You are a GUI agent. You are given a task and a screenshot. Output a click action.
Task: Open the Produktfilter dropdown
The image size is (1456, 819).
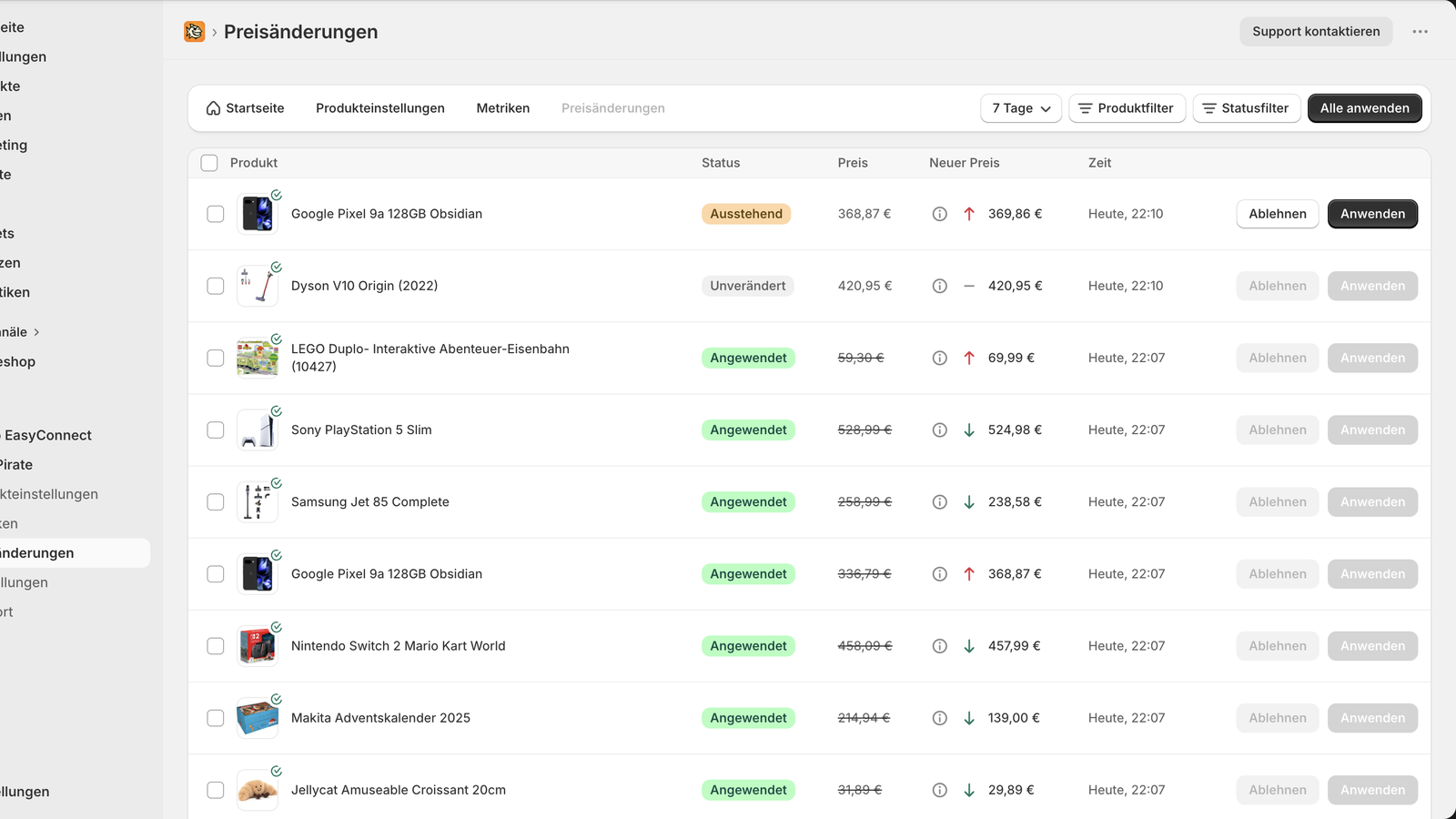[x=1127, y=108]
